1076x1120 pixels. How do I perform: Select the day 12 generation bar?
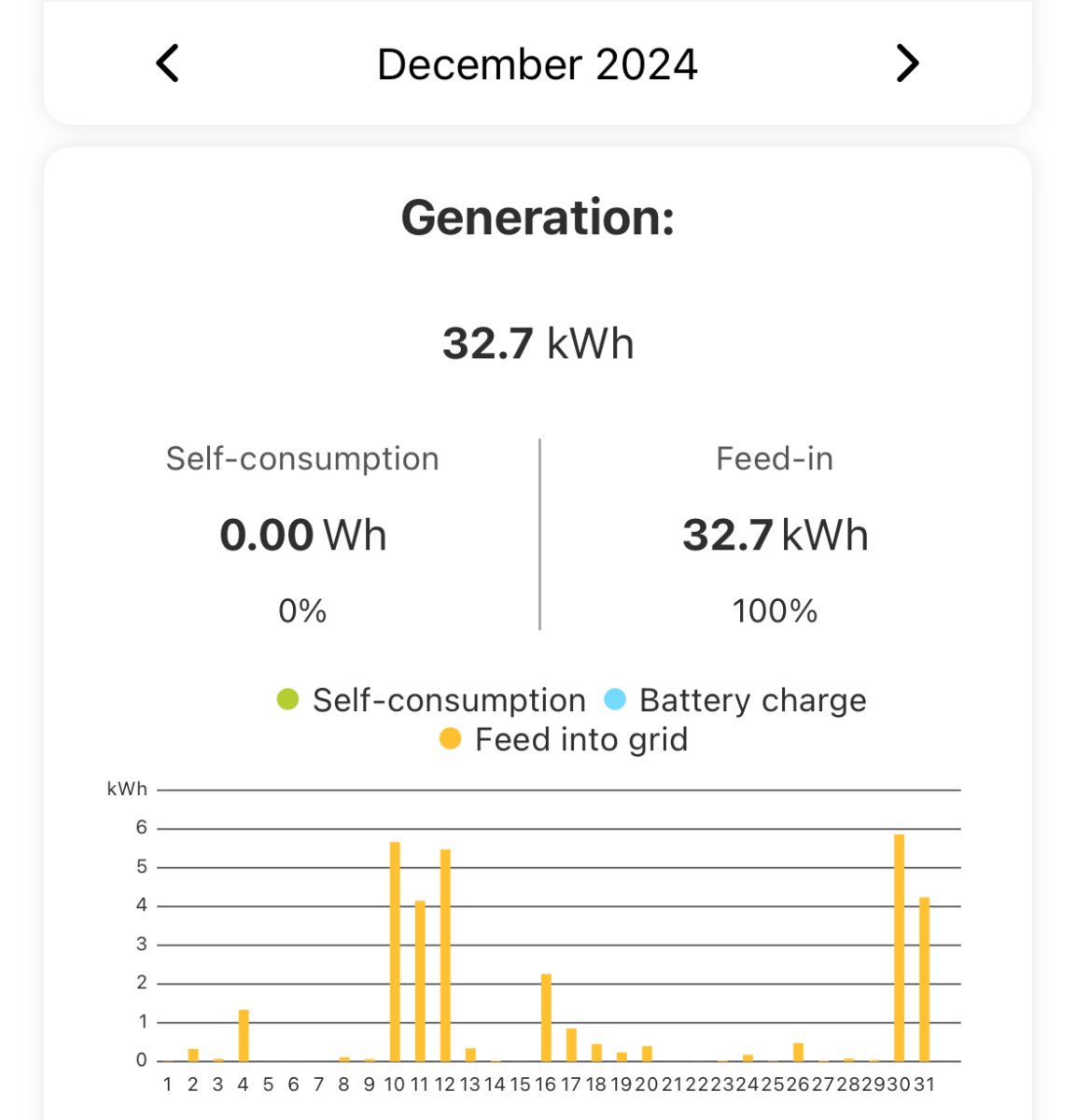coord(445,955)
